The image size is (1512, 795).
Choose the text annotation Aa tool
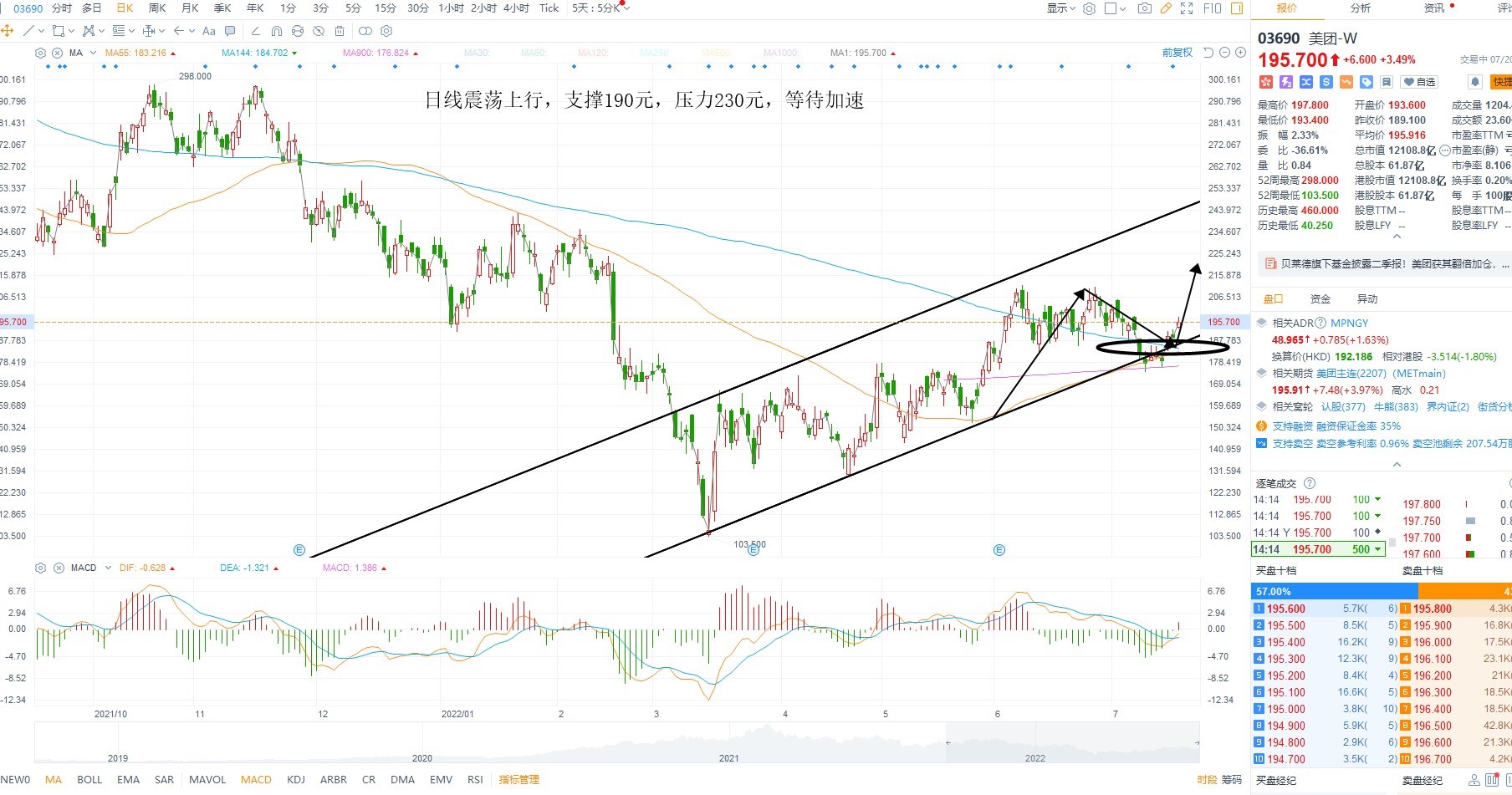[x=209, y=31]
